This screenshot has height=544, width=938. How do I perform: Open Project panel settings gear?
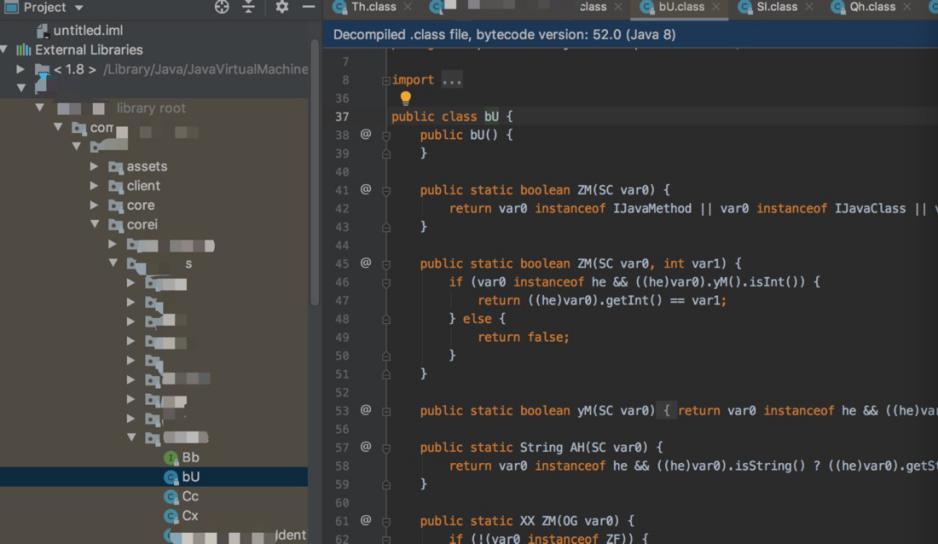click(282, 7)
